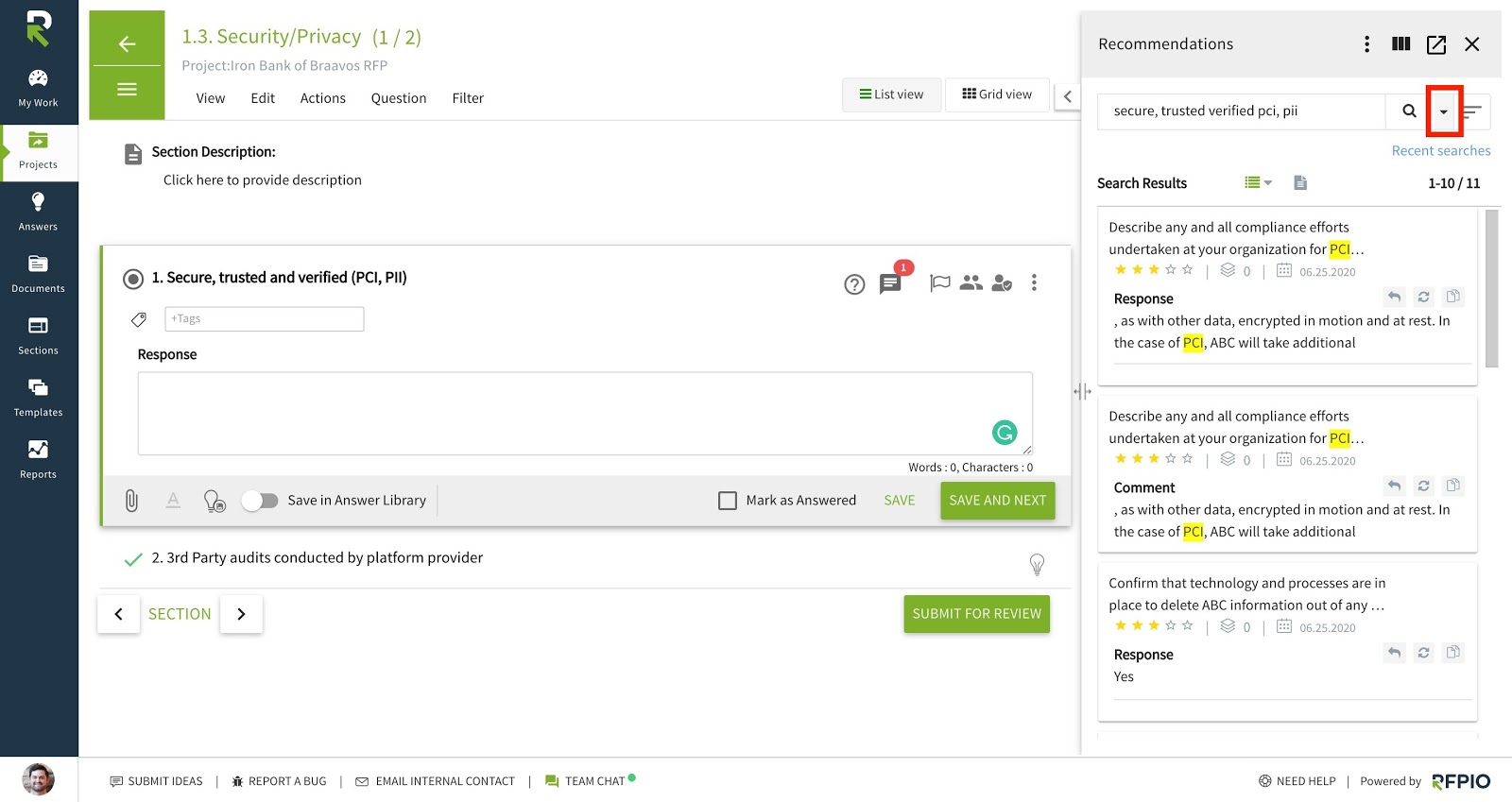Open question comments with 1 notification

(891, 282)
